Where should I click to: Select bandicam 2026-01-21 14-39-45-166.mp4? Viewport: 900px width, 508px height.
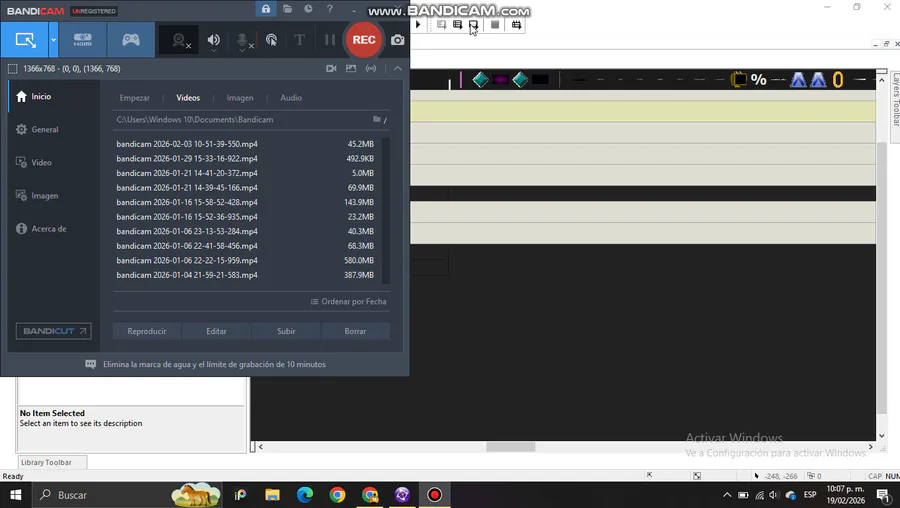(x=246, y=188)
